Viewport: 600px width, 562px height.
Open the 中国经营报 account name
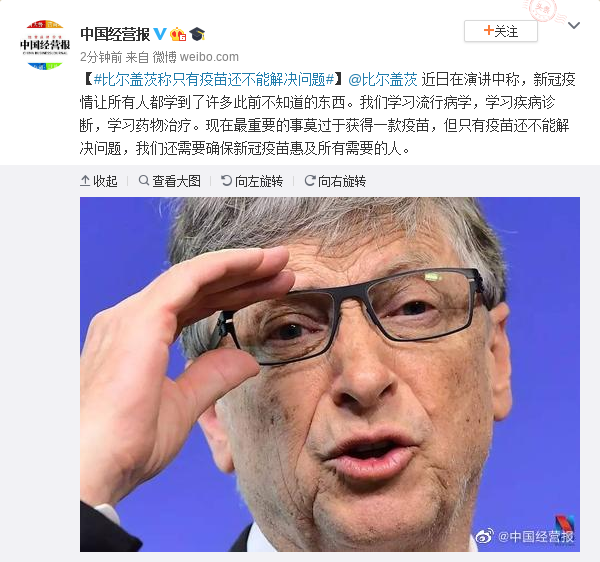[x=115, y=34]
